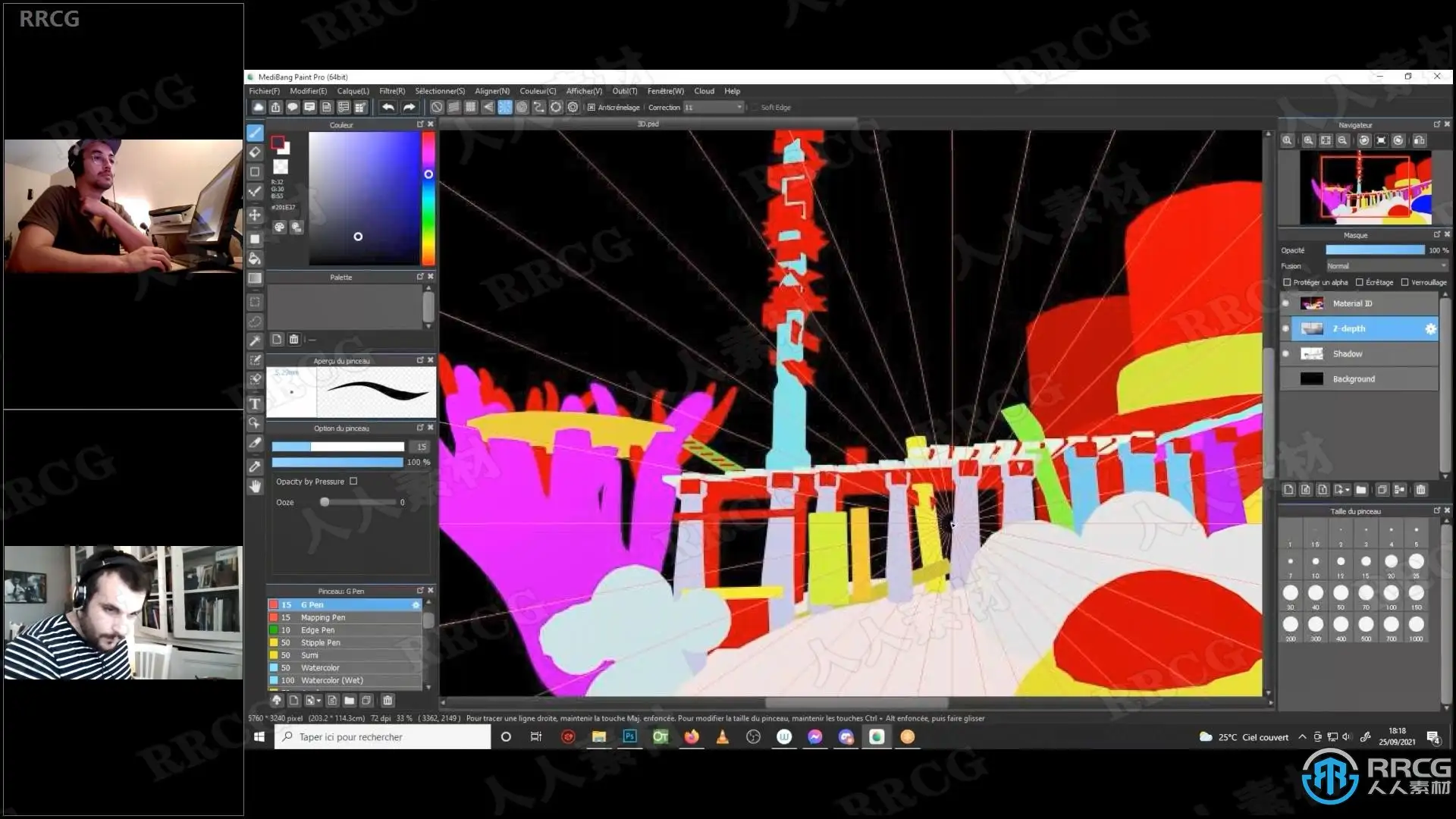Viewport: 1456px width, 819px height.
Task: Select the Bucket fill tool
Action: click(x=255, y=259)
